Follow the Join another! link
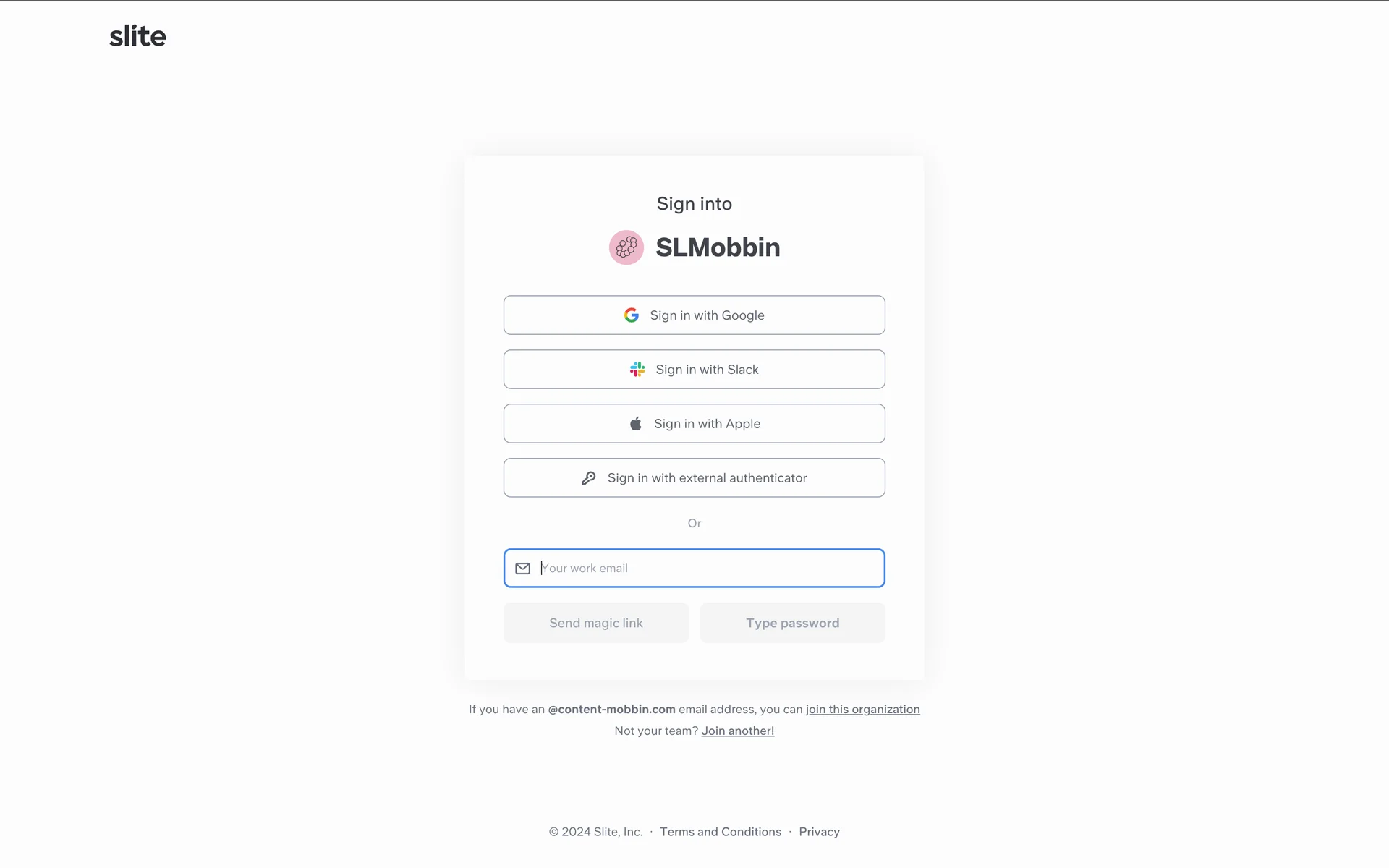The width and height of the screenshot is (1389, 868). [738, 731]
